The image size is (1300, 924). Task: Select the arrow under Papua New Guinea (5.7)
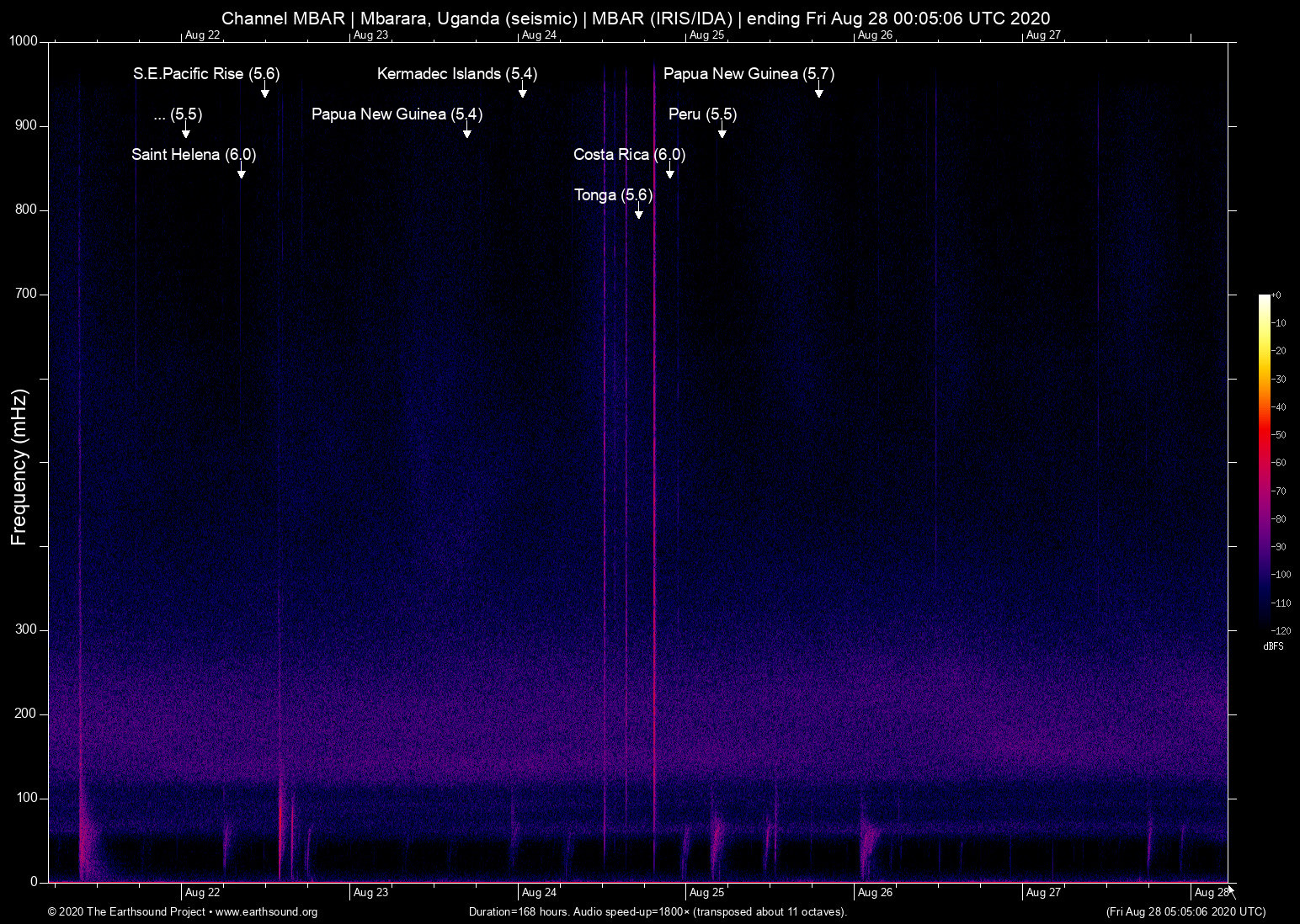click(x=818, y=91)
